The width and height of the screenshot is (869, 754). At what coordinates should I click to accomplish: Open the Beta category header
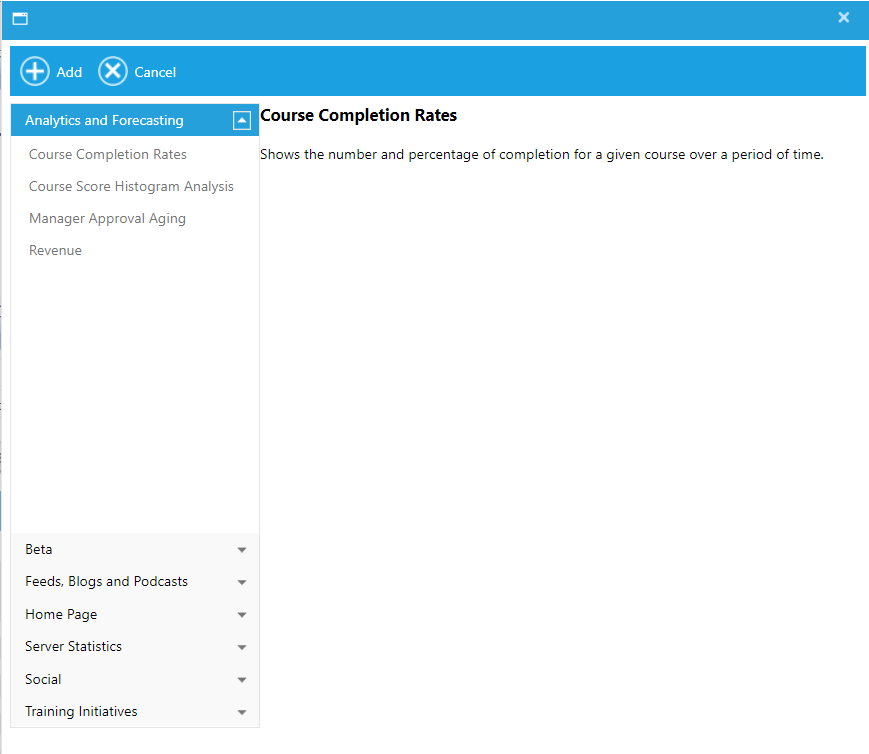39,549
